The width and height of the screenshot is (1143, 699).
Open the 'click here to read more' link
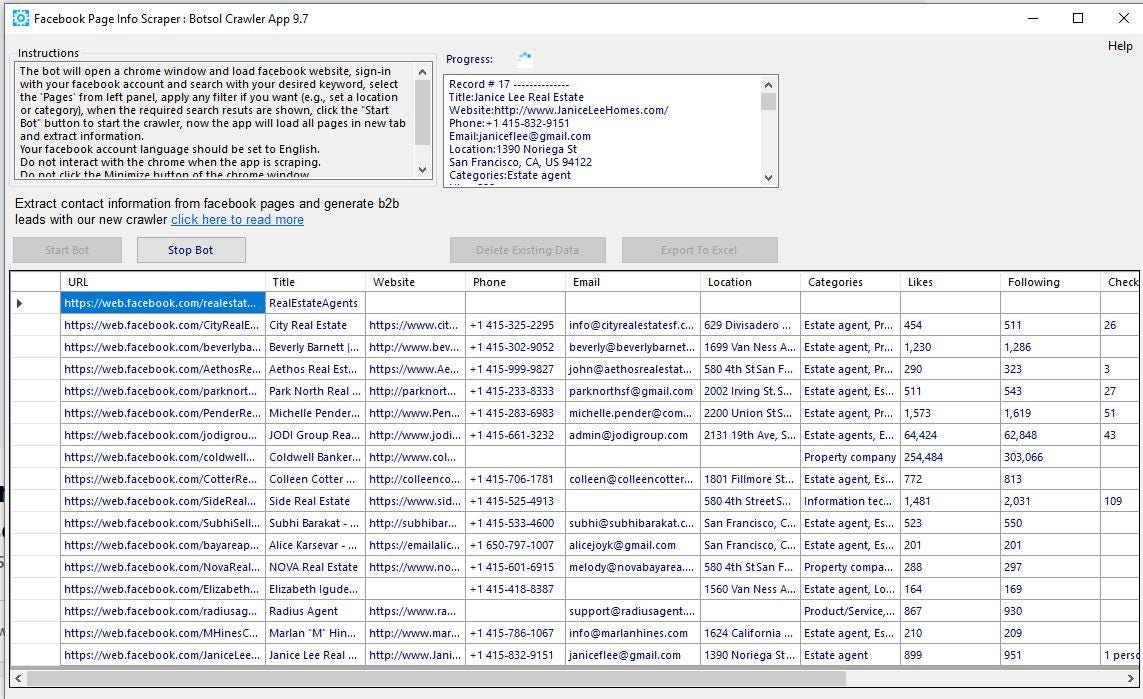point(238,219)
